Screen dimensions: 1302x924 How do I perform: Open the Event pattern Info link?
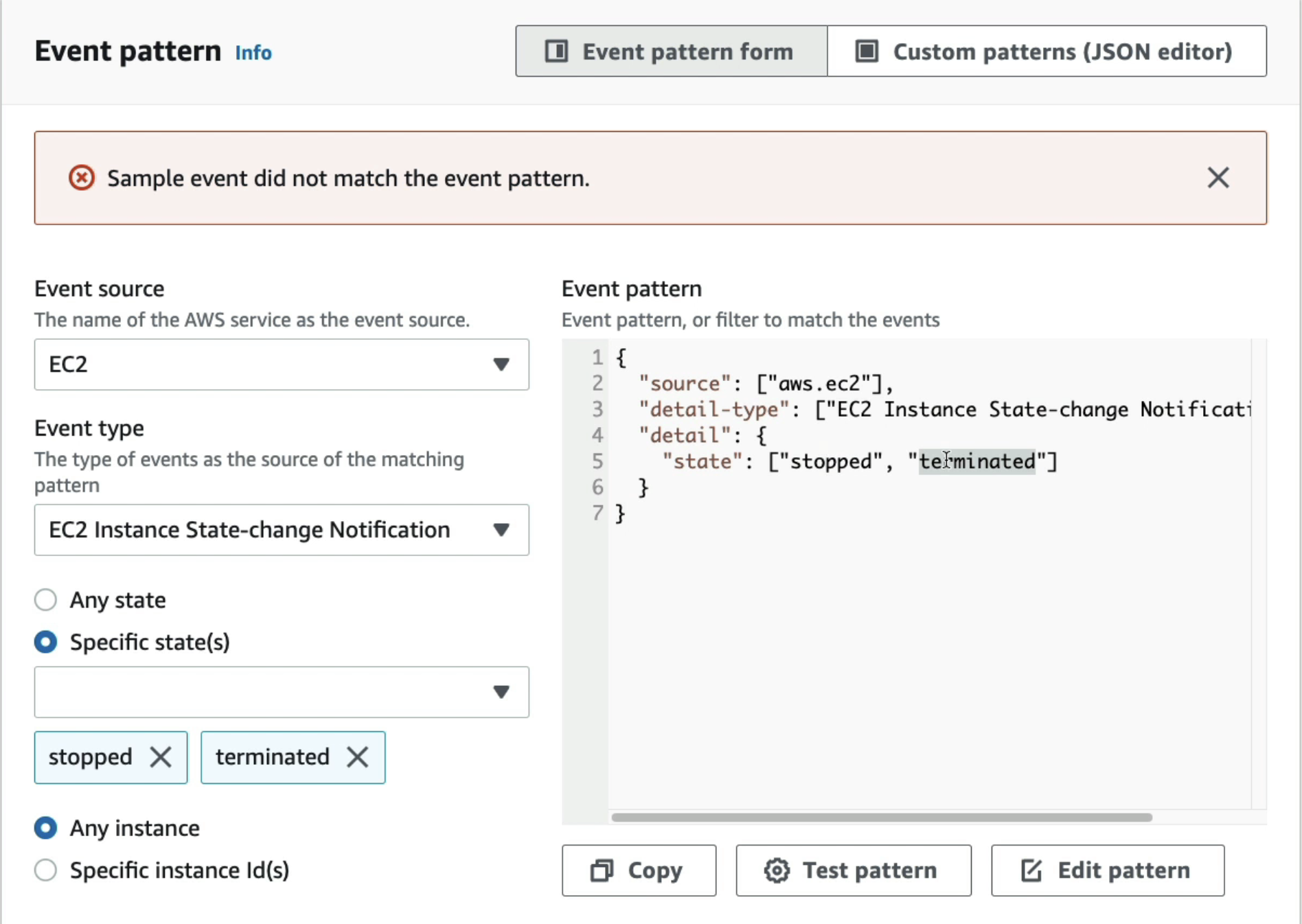(253, 53)
